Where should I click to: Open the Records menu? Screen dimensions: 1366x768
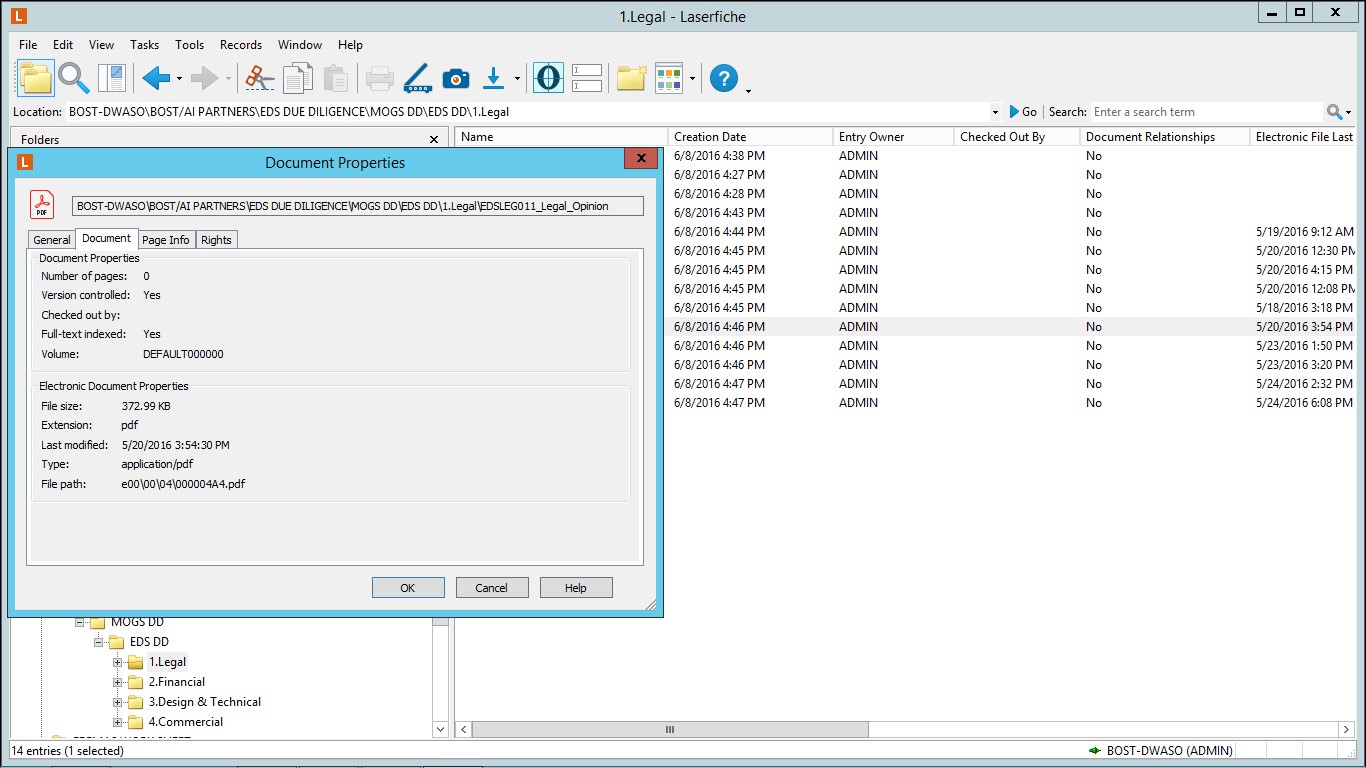240,45
